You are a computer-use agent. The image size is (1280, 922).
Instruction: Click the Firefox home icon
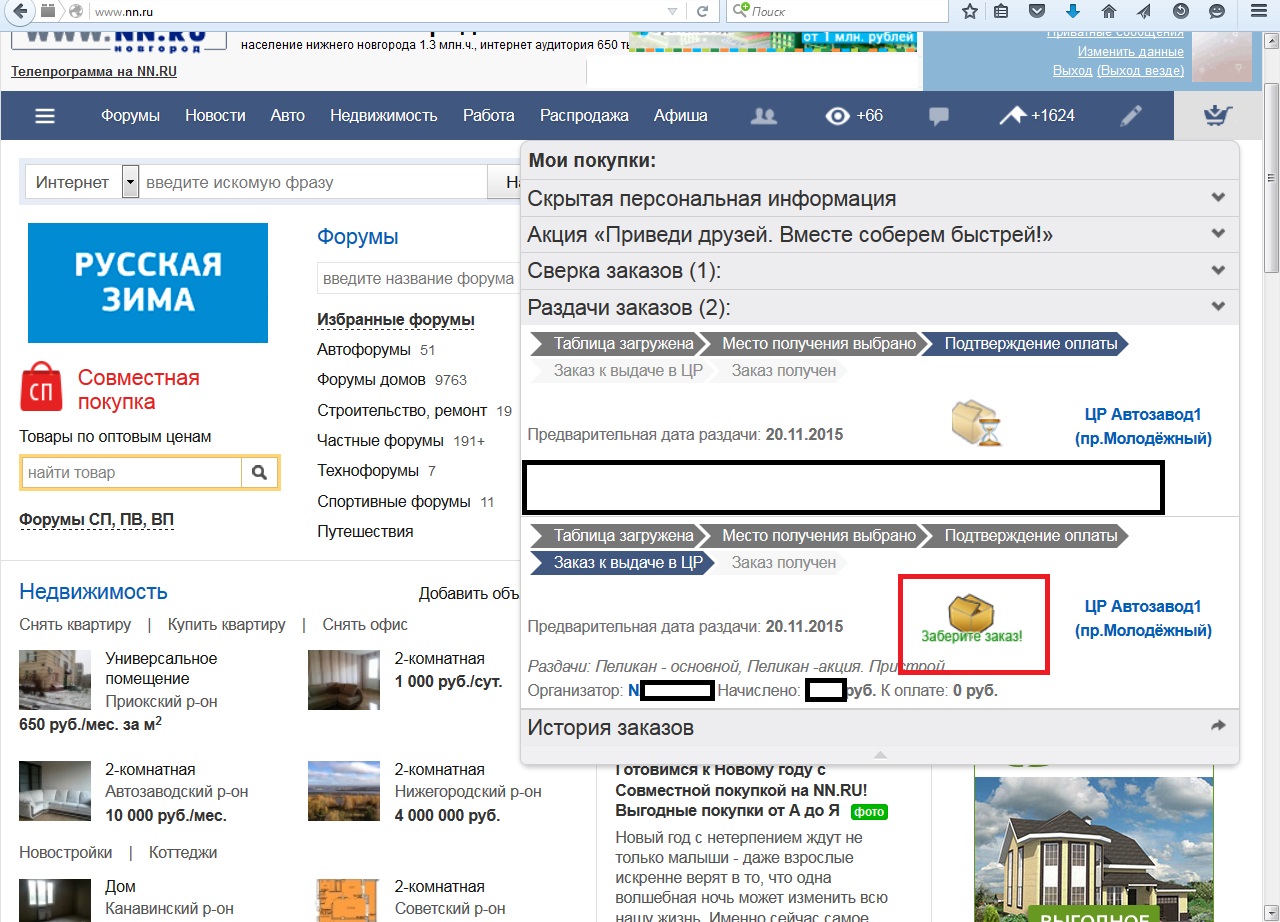point(1108,11)
